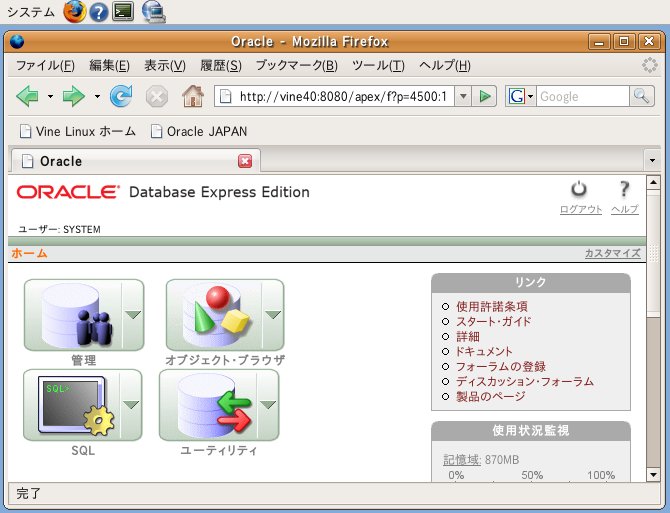
Task: Open the ディスカッション・フォーラム link
Action: coord(525,381)
